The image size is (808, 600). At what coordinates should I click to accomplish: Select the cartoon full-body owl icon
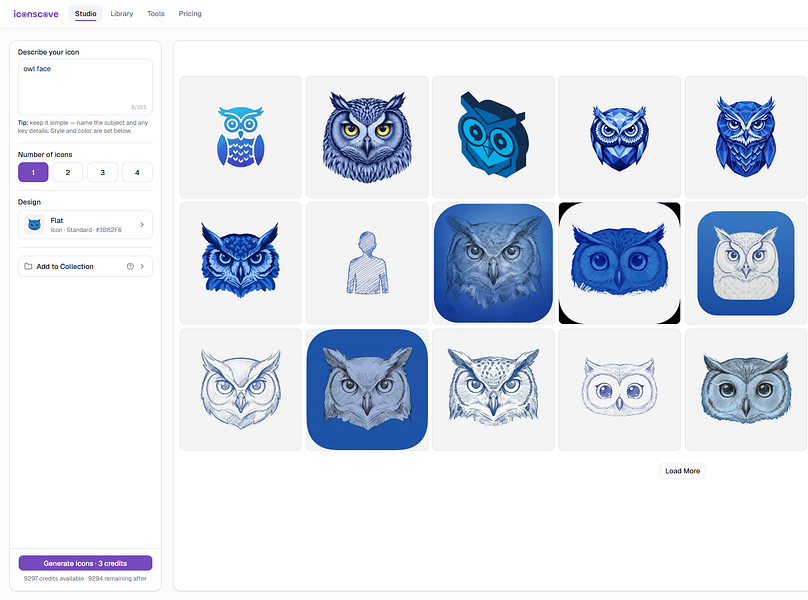click(x=241, y=137)
